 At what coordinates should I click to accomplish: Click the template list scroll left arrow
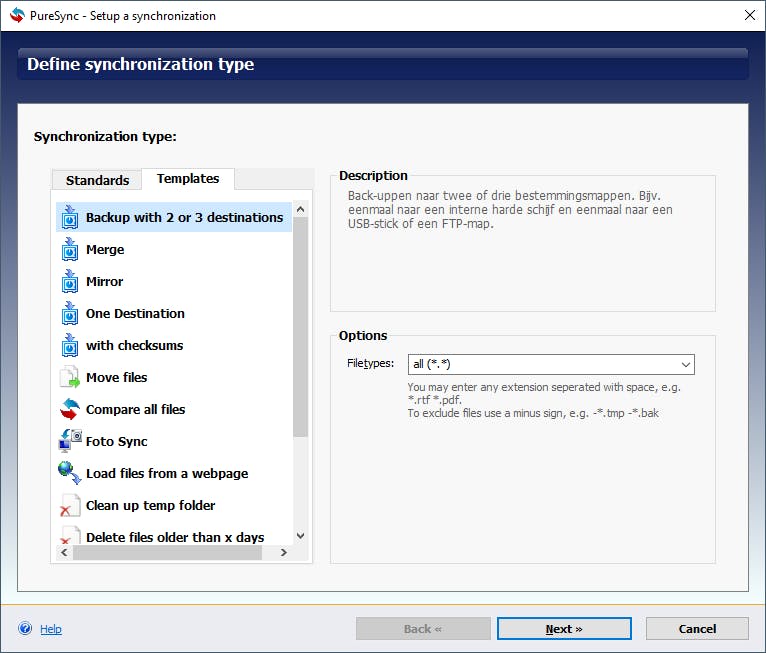click(x=64, y=552)
